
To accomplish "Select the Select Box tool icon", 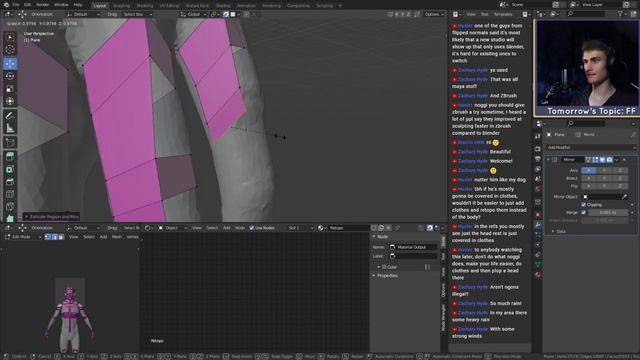I will (x=10, y=37).
